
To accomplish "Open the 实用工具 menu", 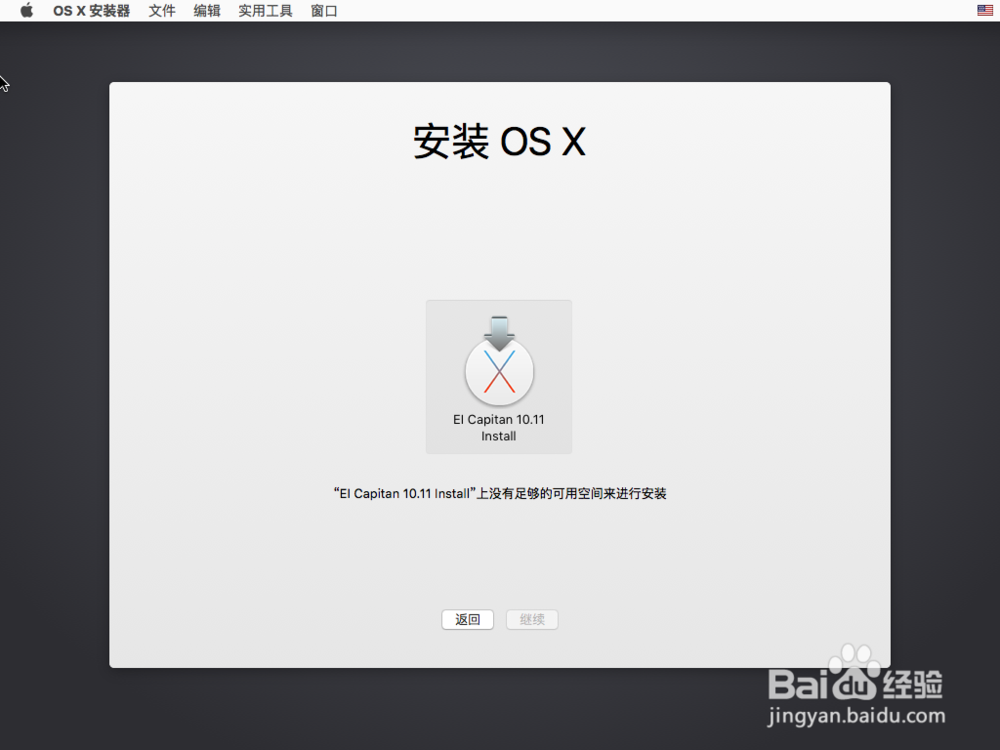I will 265,11.
